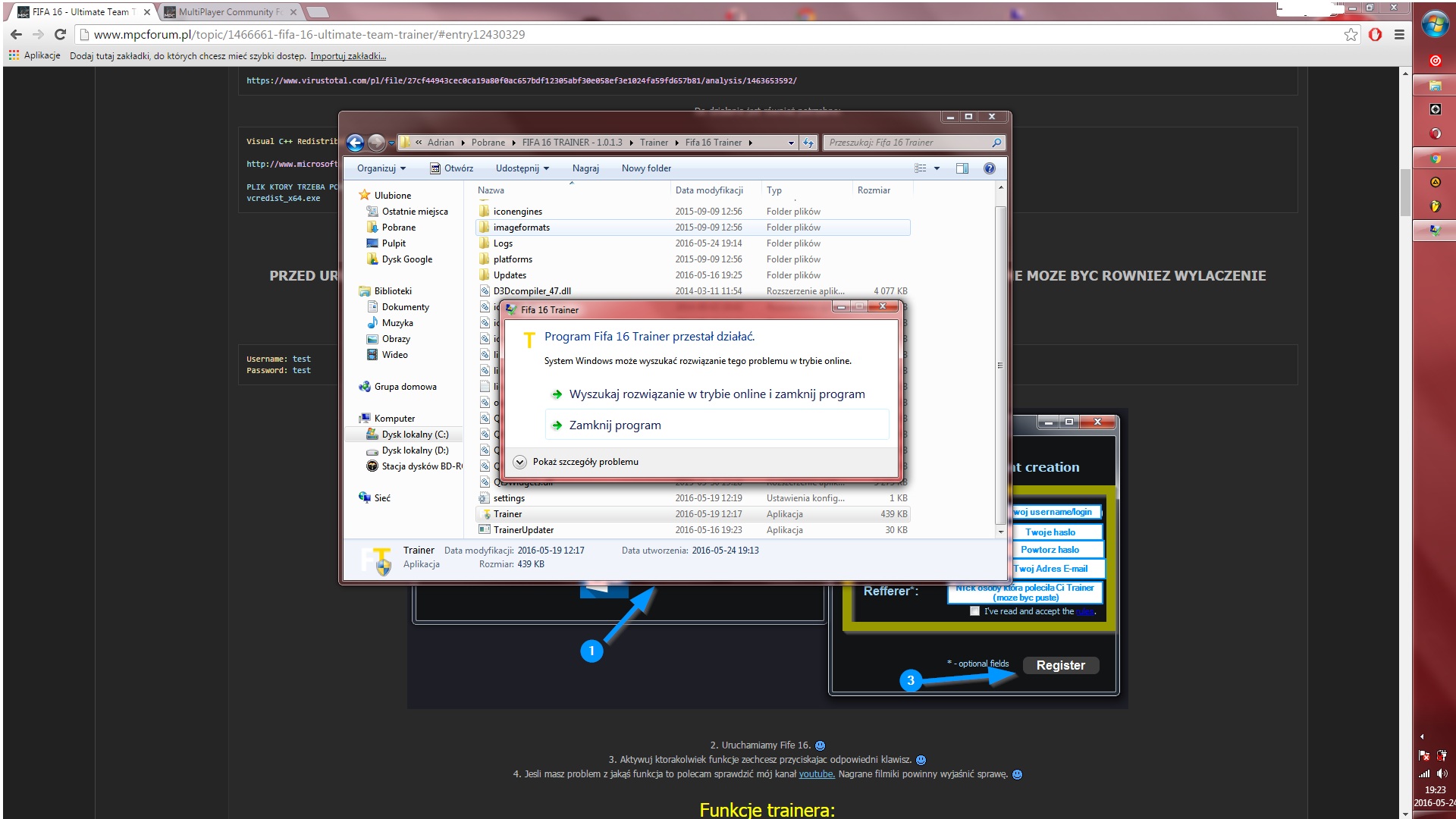Open the new tab button in Chrome
1456x819 pixels.
318,12
